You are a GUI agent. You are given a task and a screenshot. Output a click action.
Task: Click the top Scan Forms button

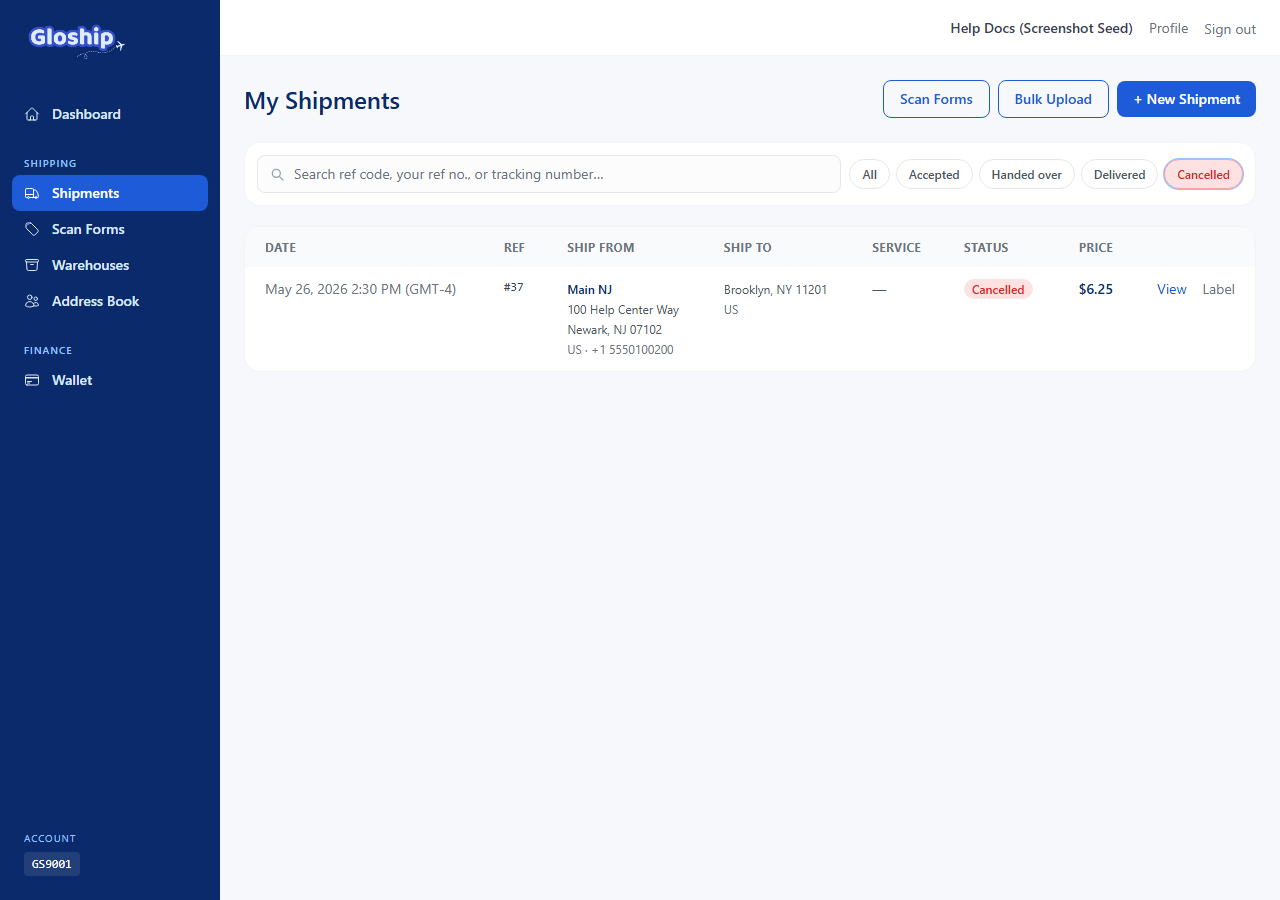click(x=936, y=99)
